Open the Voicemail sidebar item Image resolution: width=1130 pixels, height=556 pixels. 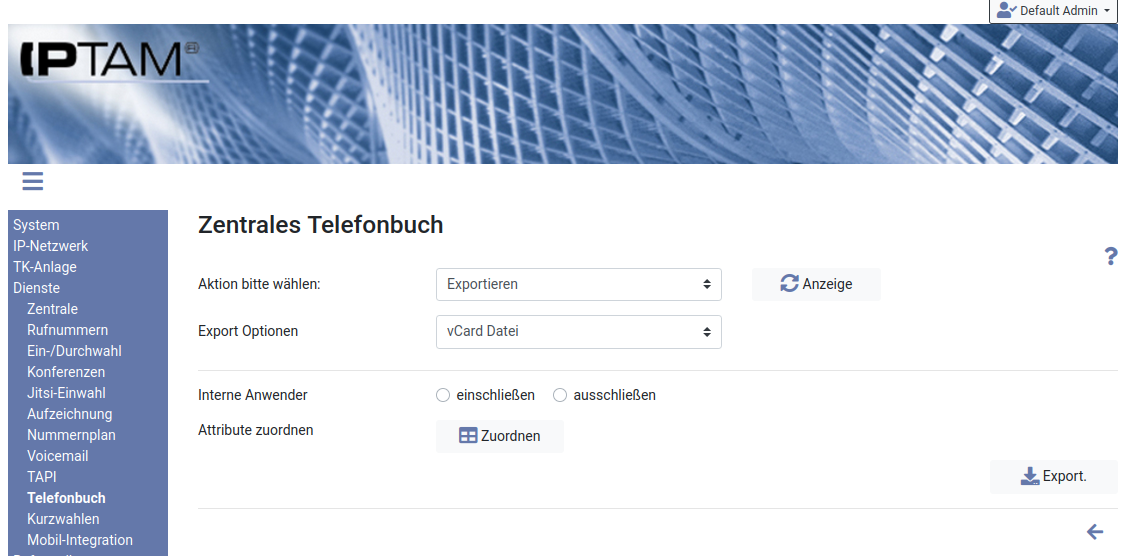coord(58,456)
